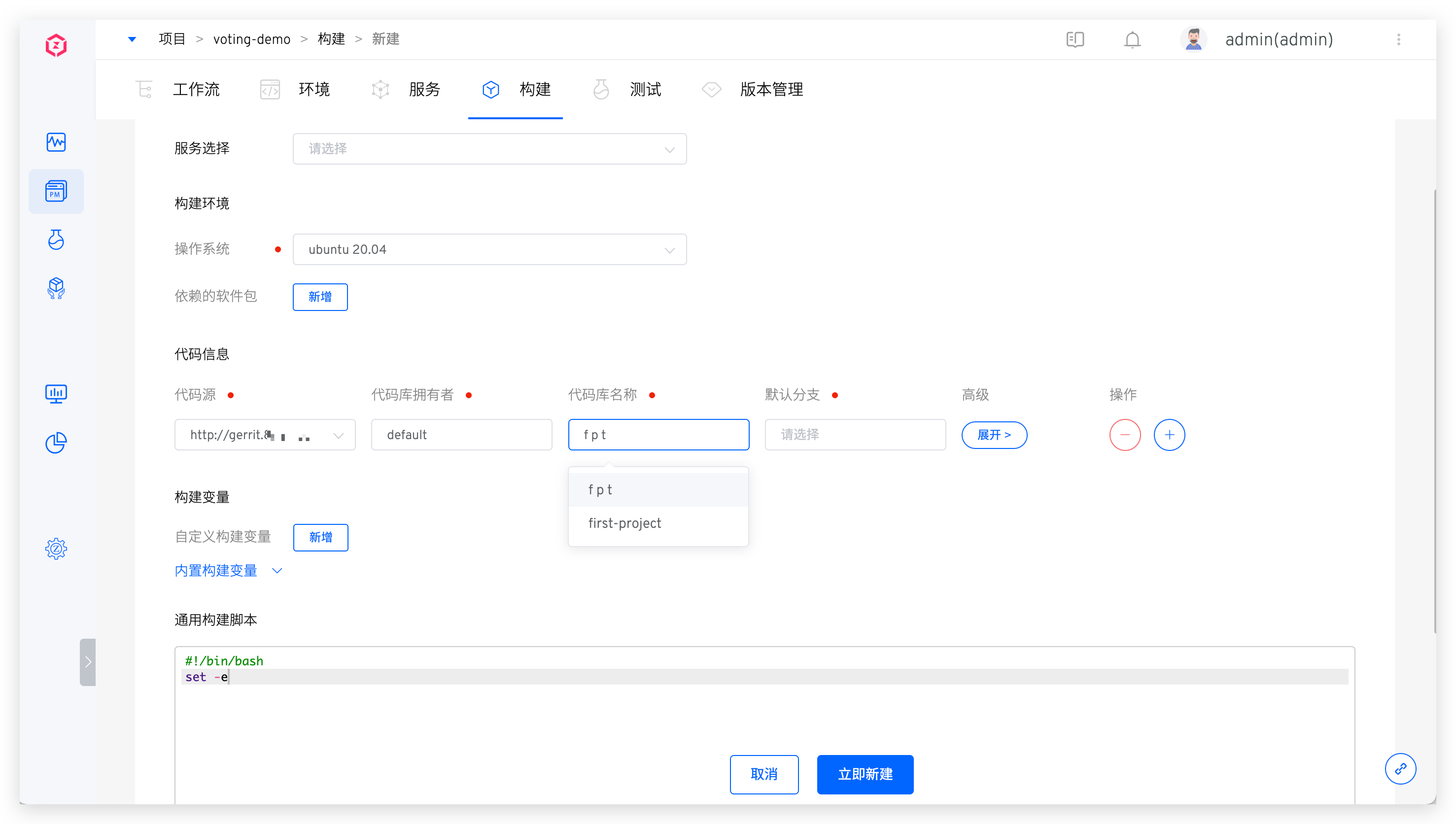This screenshot has width=1456, height=824.
Task: Remove code repository row with minus button
Action: pyautogui.click(x=1124, y=435)
